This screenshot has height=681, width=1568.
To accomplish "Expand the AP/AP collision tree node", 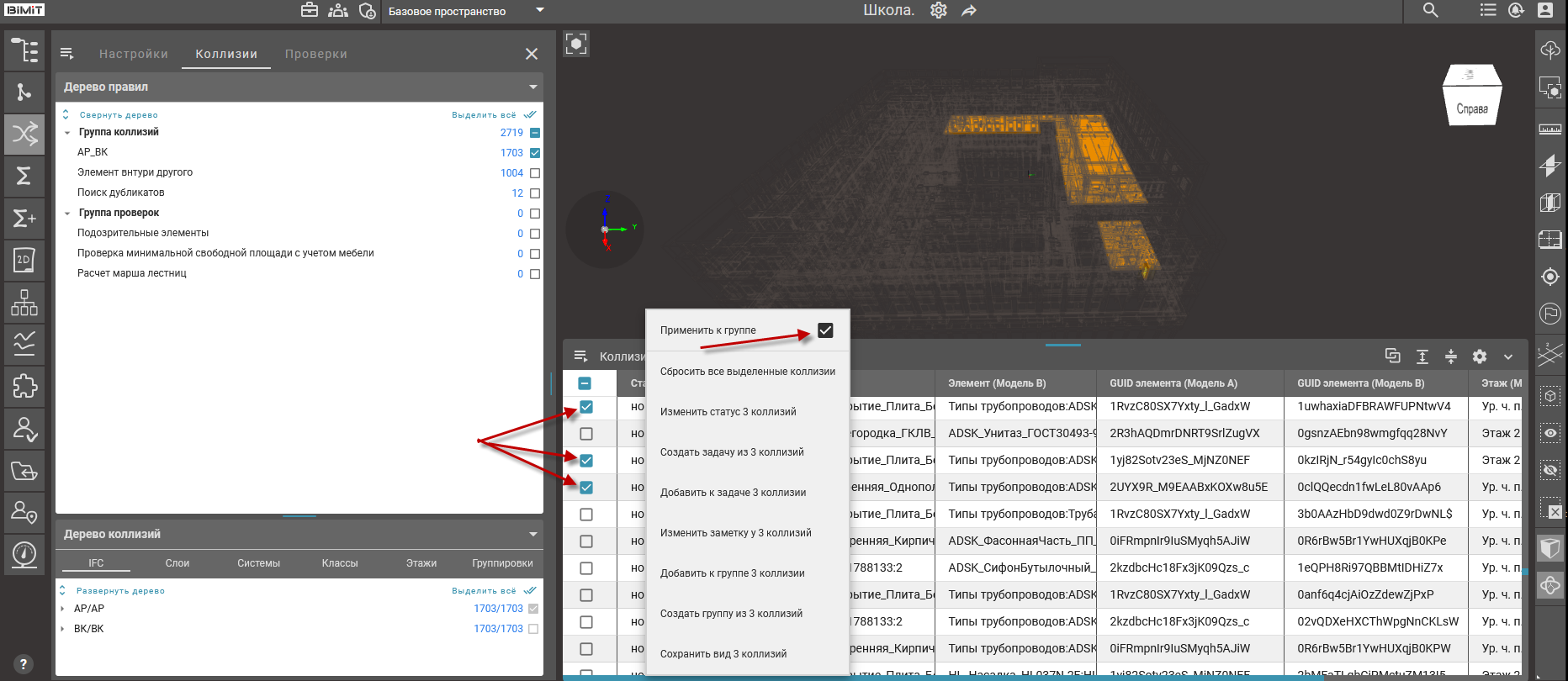I will pos(62,609).
